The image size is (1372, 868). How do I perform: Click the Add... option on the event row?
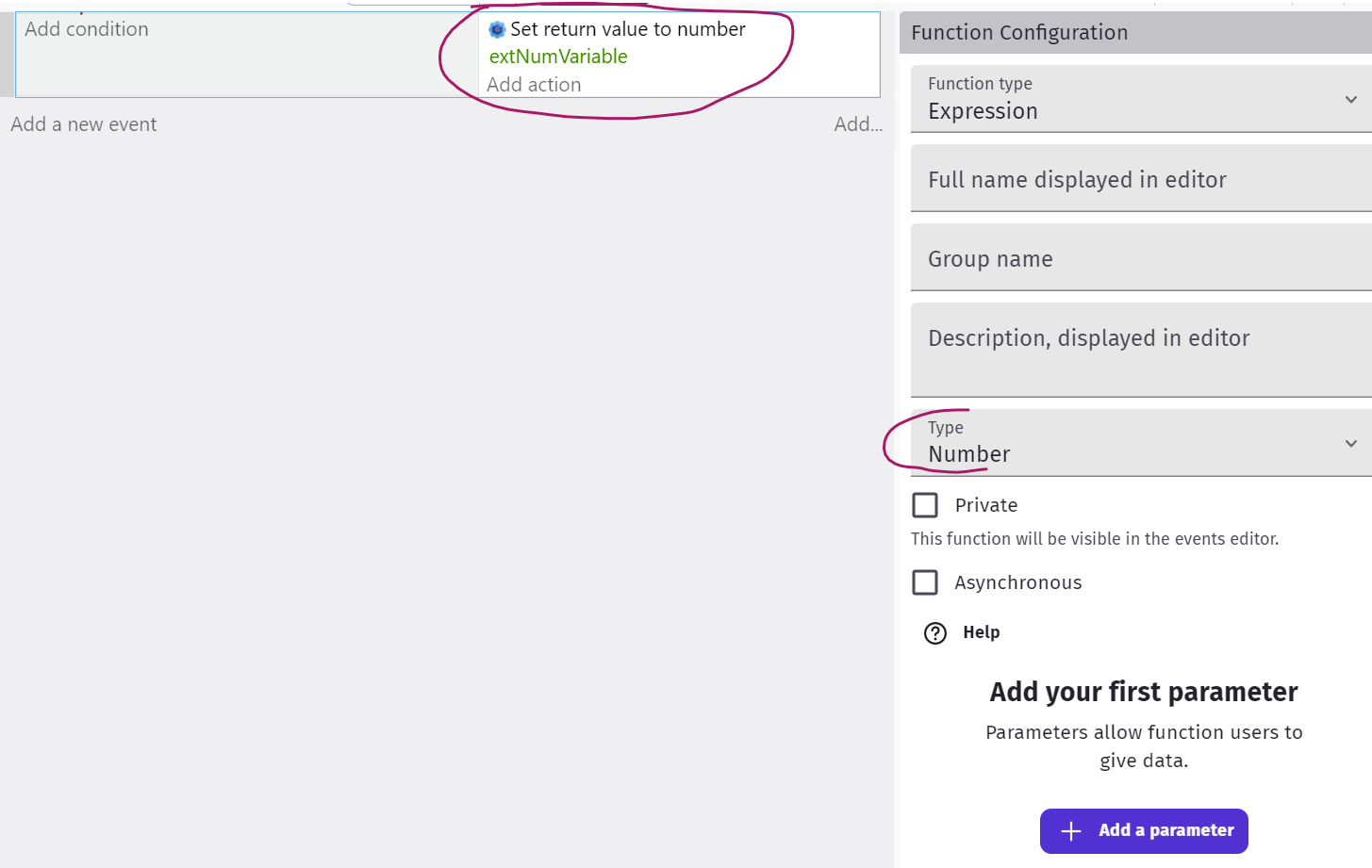[x=858, y=123]
